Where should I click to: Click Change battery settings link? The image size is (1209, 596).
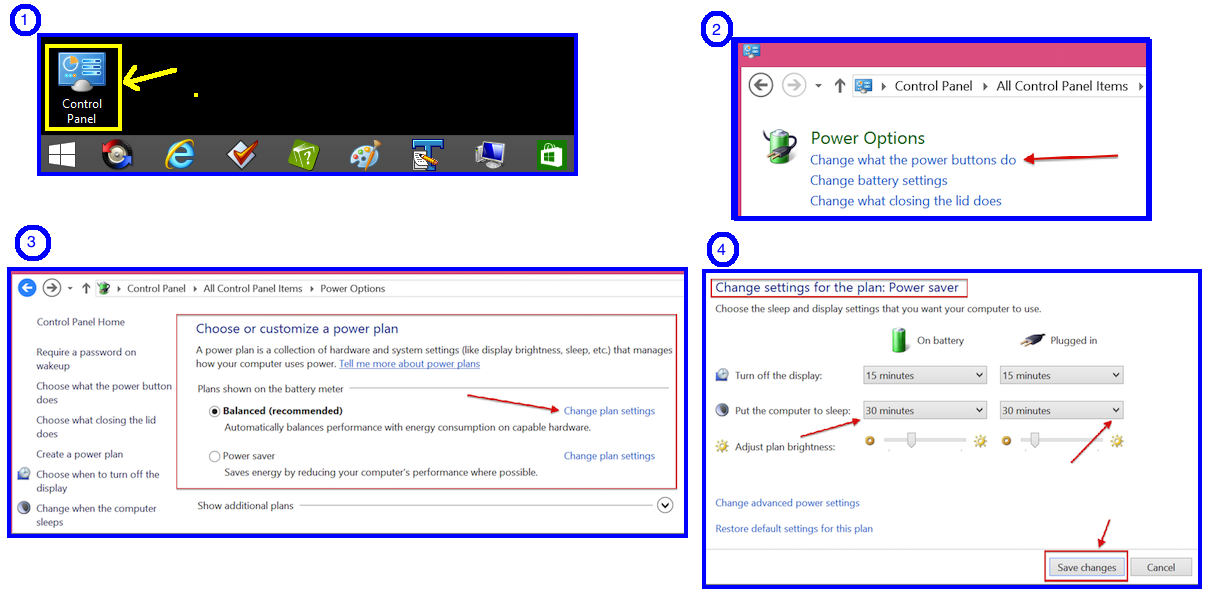point(879,180)
